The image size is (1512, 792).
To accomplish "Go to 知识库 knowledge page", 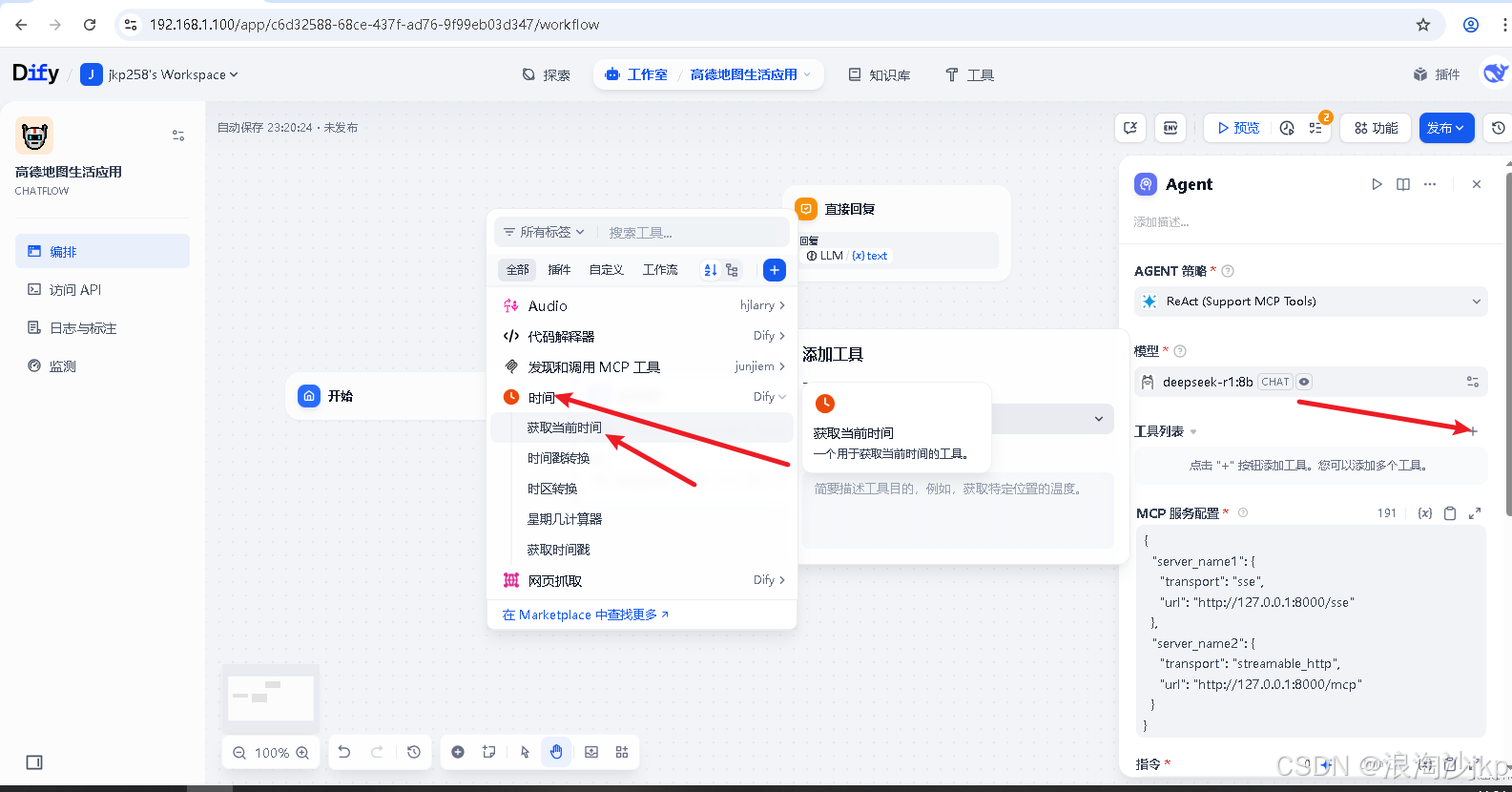I will click(x=880, y=74).
